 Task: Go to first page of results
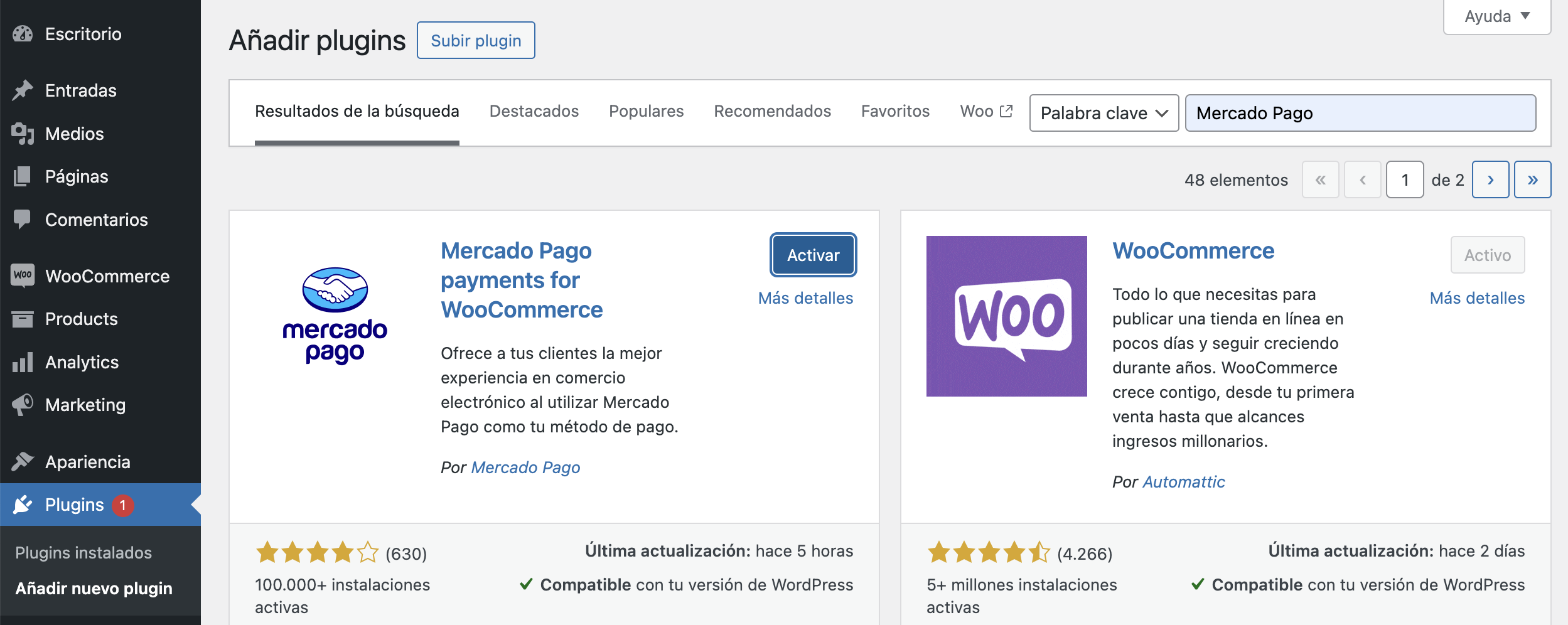click(x=1321, y=180)
